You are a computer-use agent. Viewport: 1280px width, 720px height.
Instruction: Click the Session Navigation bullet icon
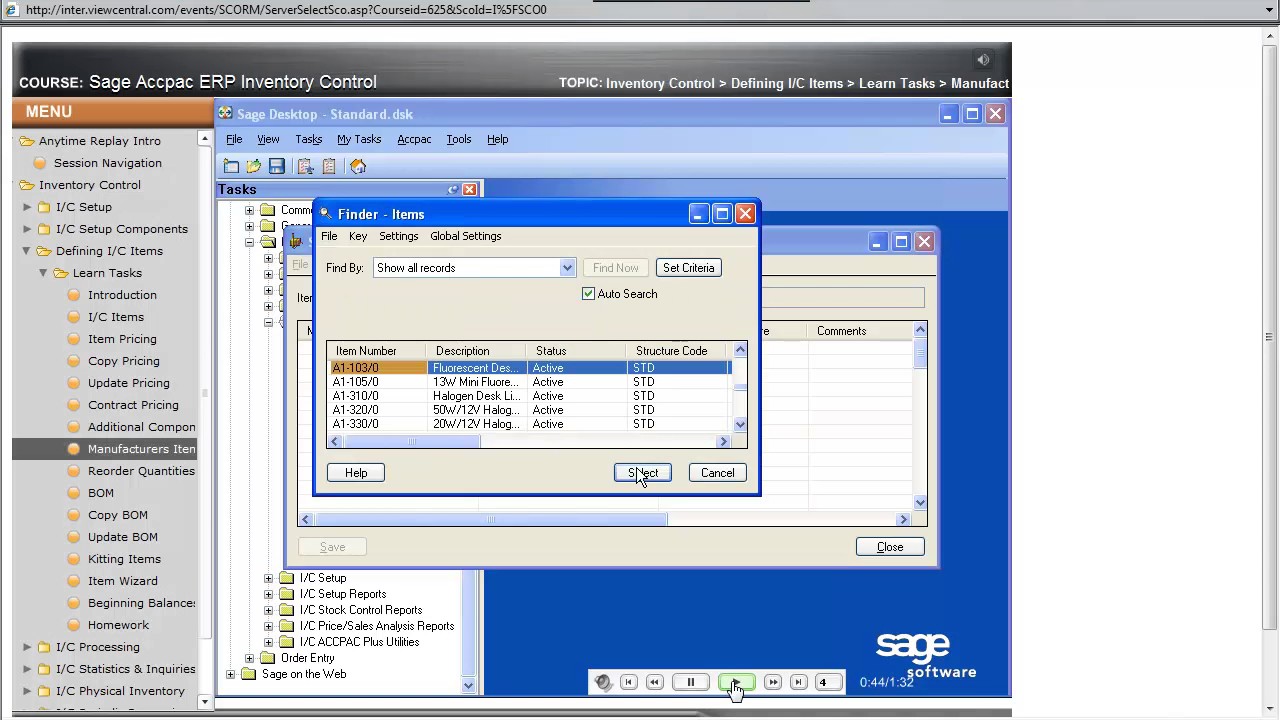pos(40,163)
